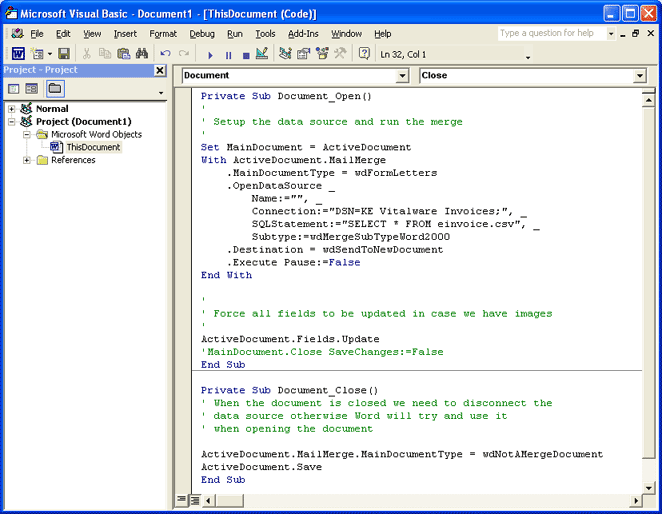Open the Insert object dropdown arrow
Screen dimensions: 662x514
click(x=49, y=54)
